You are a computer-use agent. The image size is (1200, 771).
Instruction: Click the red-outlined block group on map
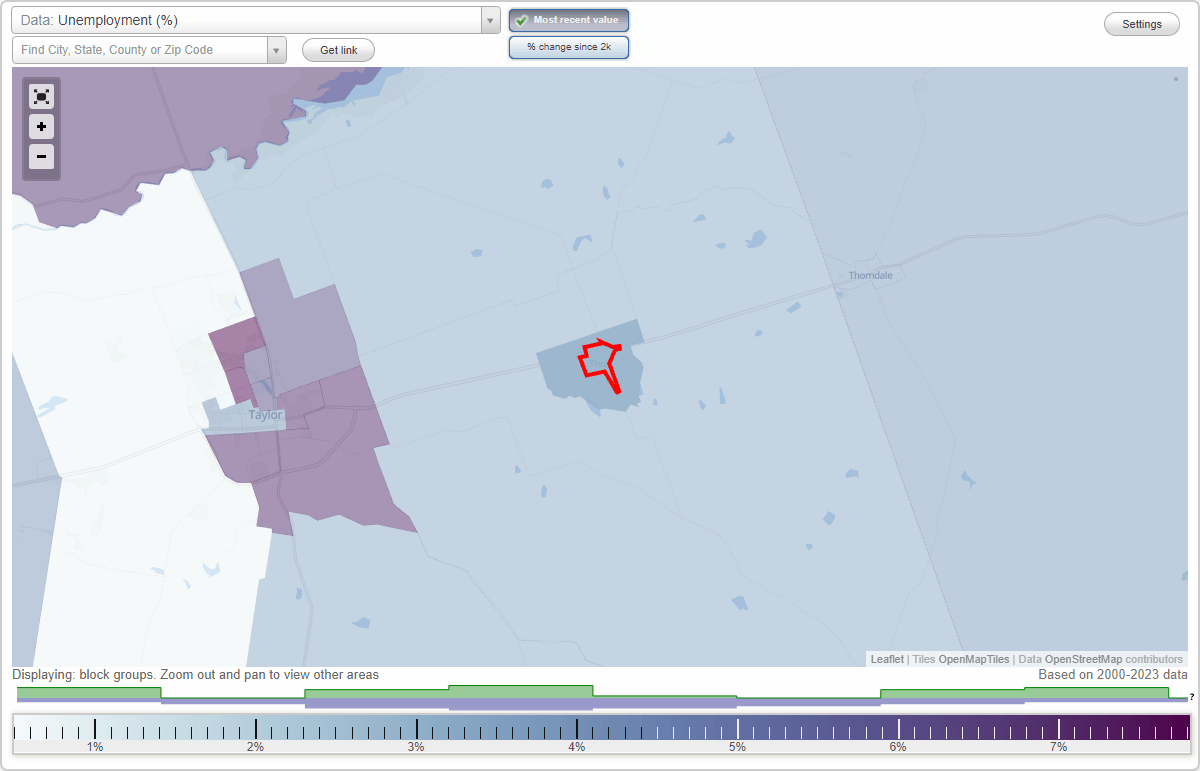coord(600,364)
